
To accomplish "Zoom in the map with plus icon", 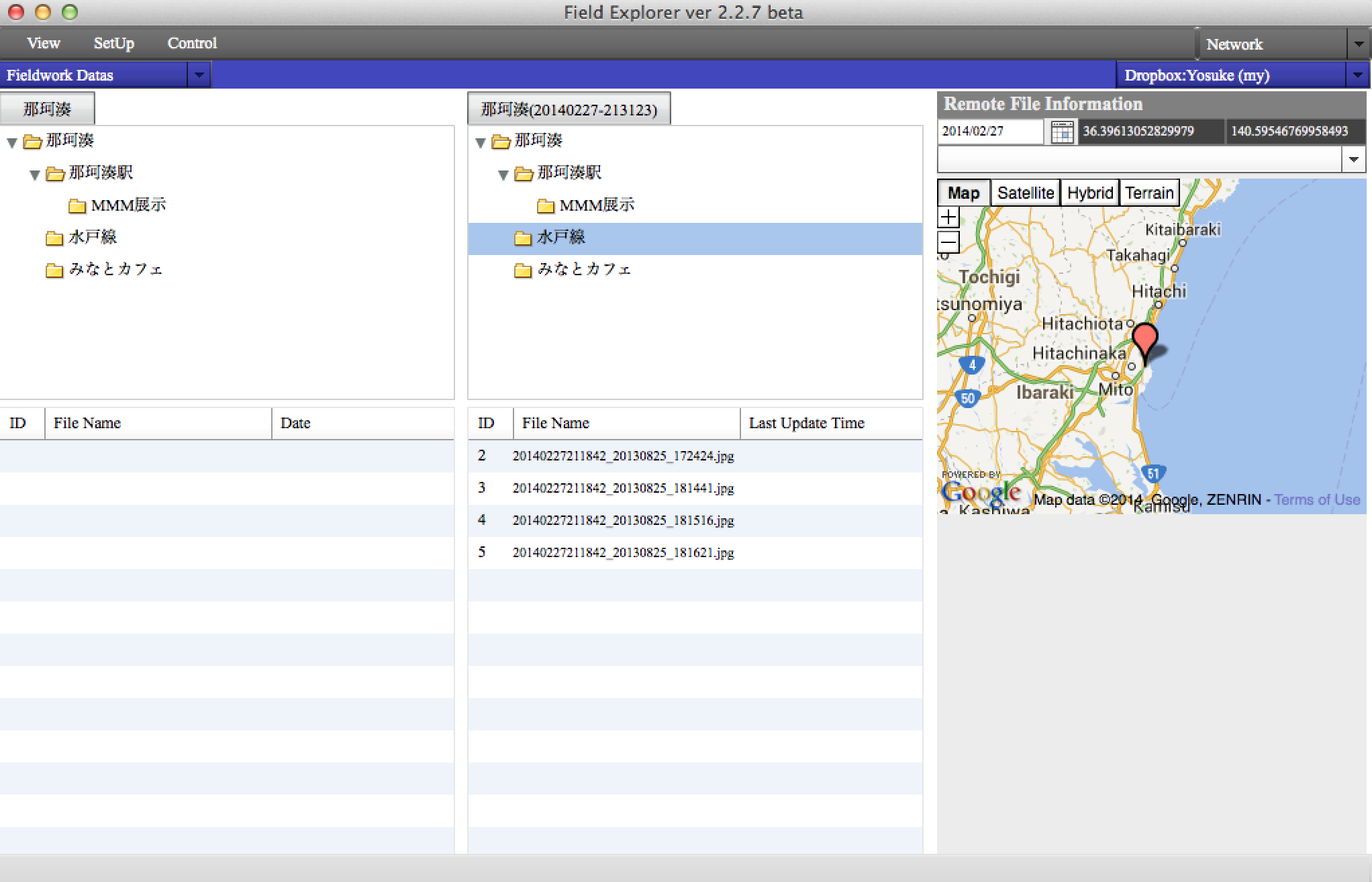I will (x=948, y=217).
